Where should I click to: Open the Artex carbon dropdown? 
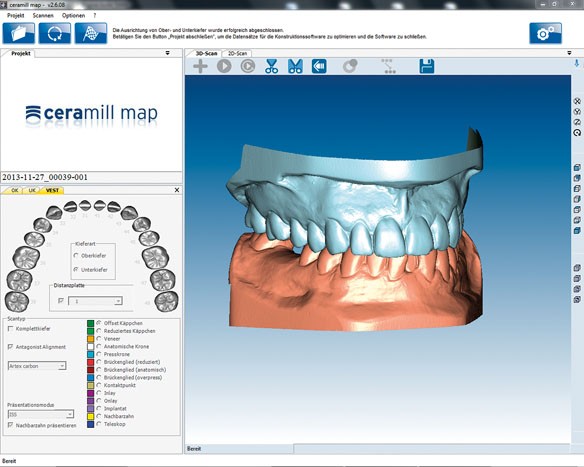62,366
